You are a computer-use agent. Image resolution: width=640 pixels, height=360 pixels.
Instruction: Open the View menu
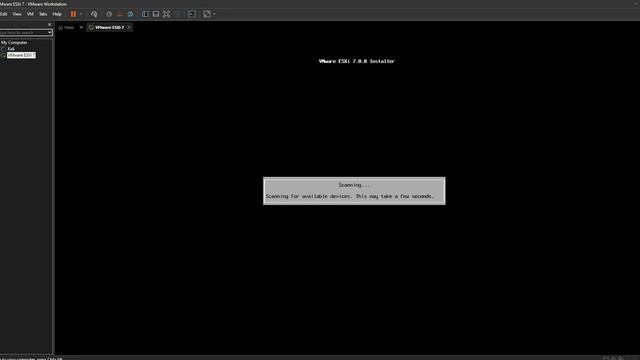pos(17,14)
